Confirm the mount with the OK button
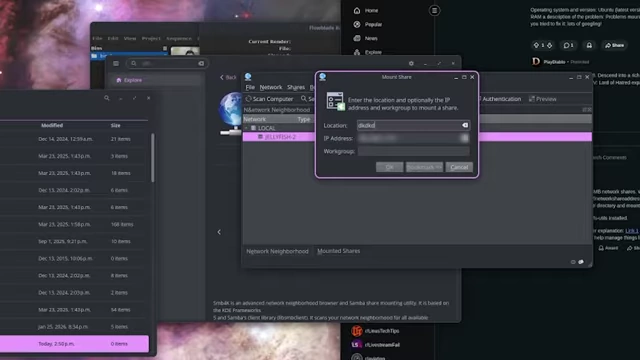 pos(389,167)
